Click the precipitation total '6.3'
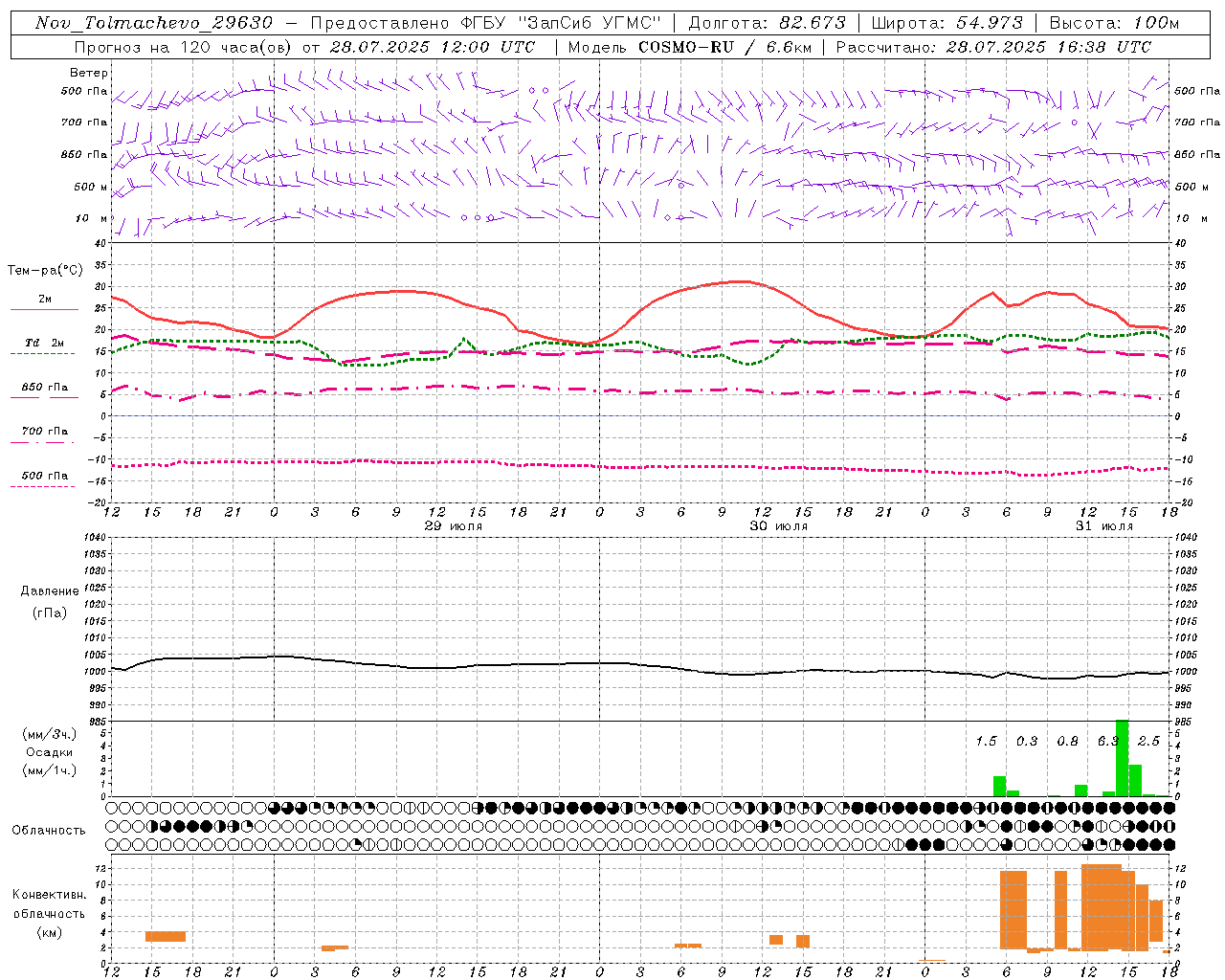 (x=1108, y=742)
